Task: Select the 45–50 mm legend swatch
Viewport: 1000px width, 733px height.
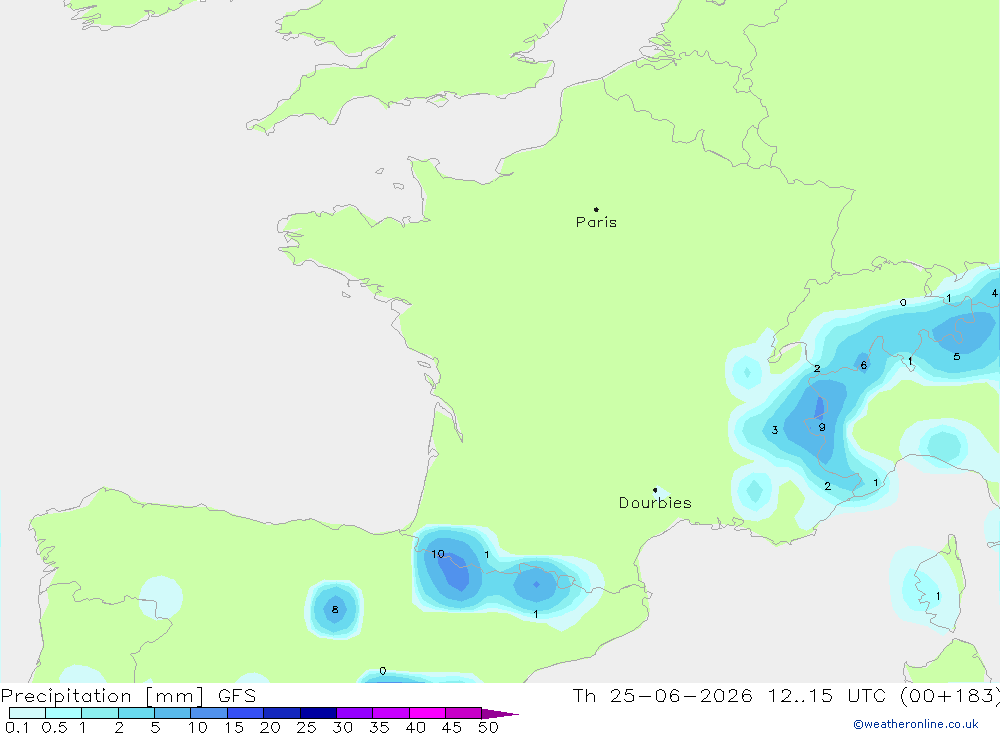Action: point(464,713)
